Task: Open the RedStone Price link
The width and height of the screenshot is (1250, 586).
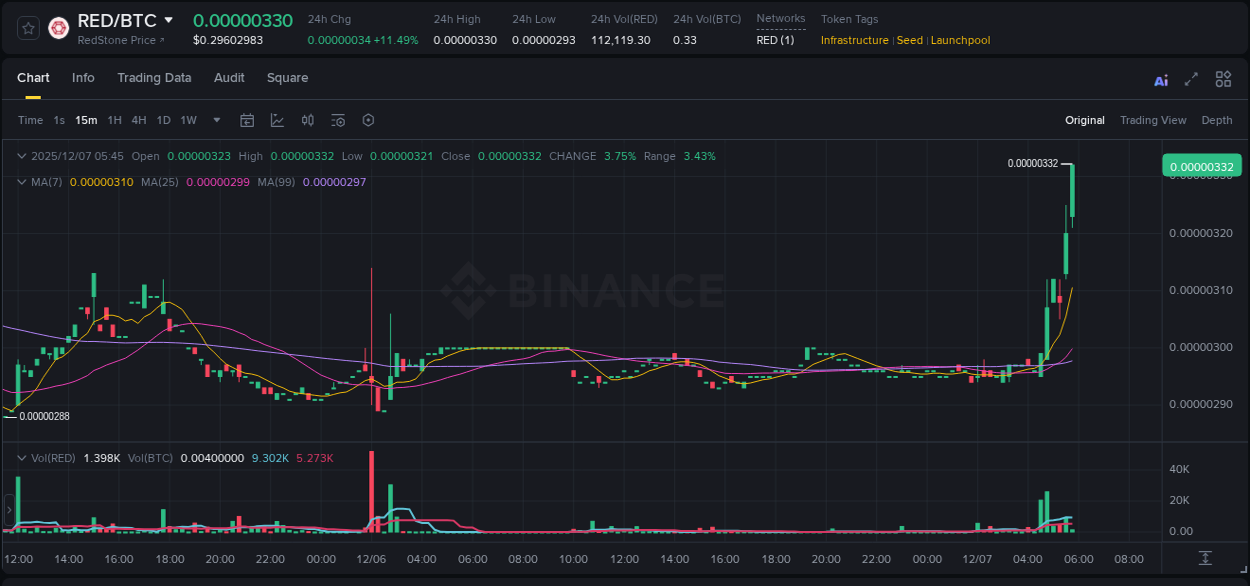Action: (x=120, y=40)
